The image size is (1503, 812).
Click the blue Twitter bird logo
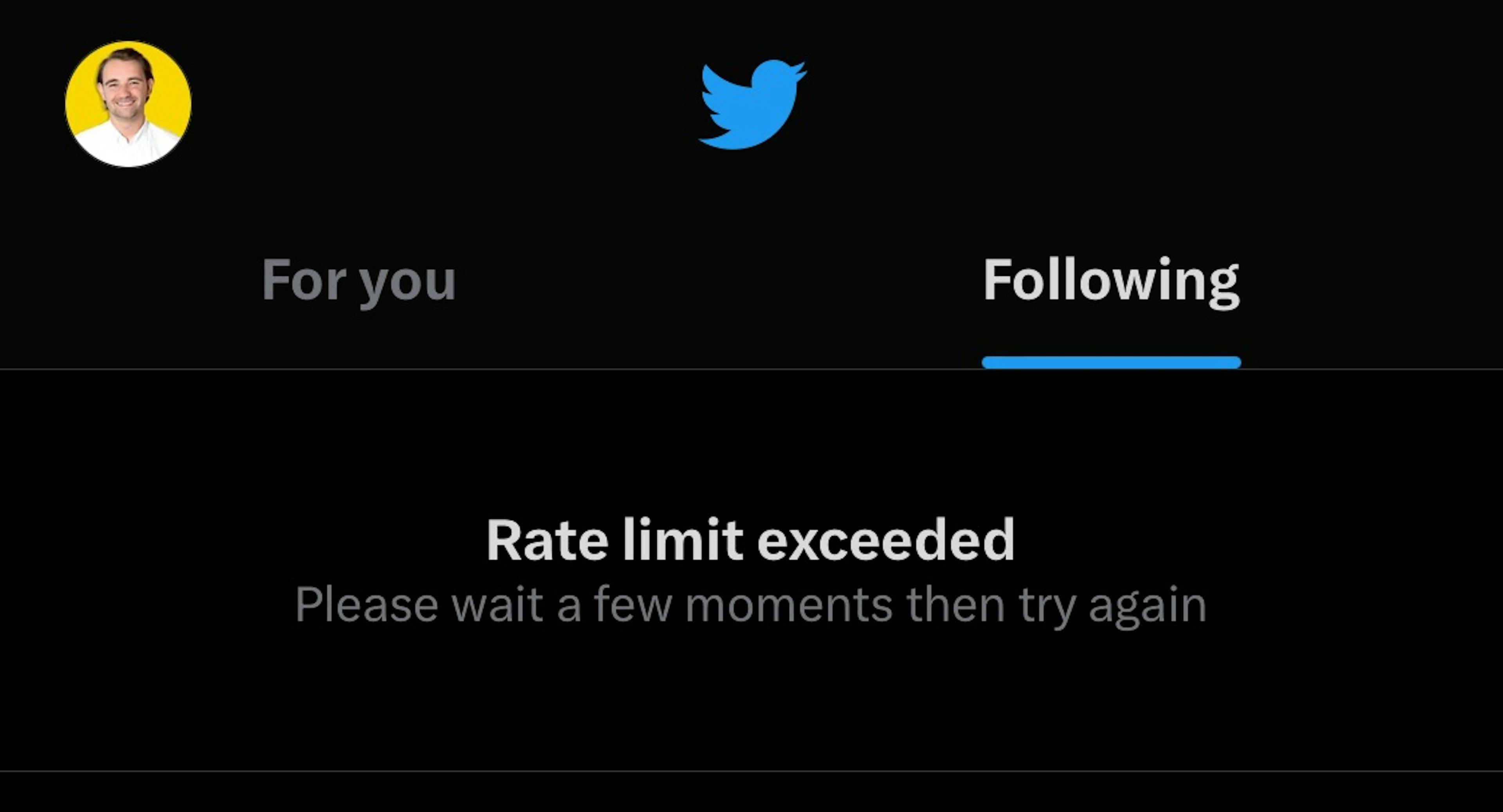(x=753, y=104)
